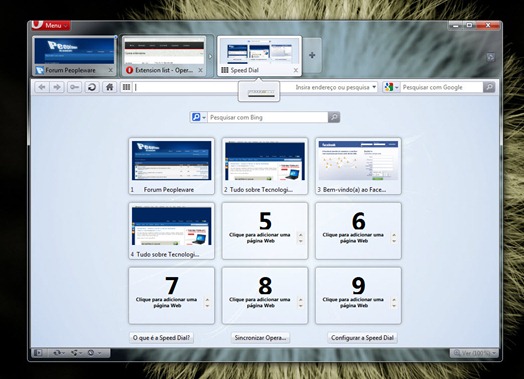Viewport: 524px width, 379px height.
Task: Go to the home page icon
Action: tap(109, 88)
